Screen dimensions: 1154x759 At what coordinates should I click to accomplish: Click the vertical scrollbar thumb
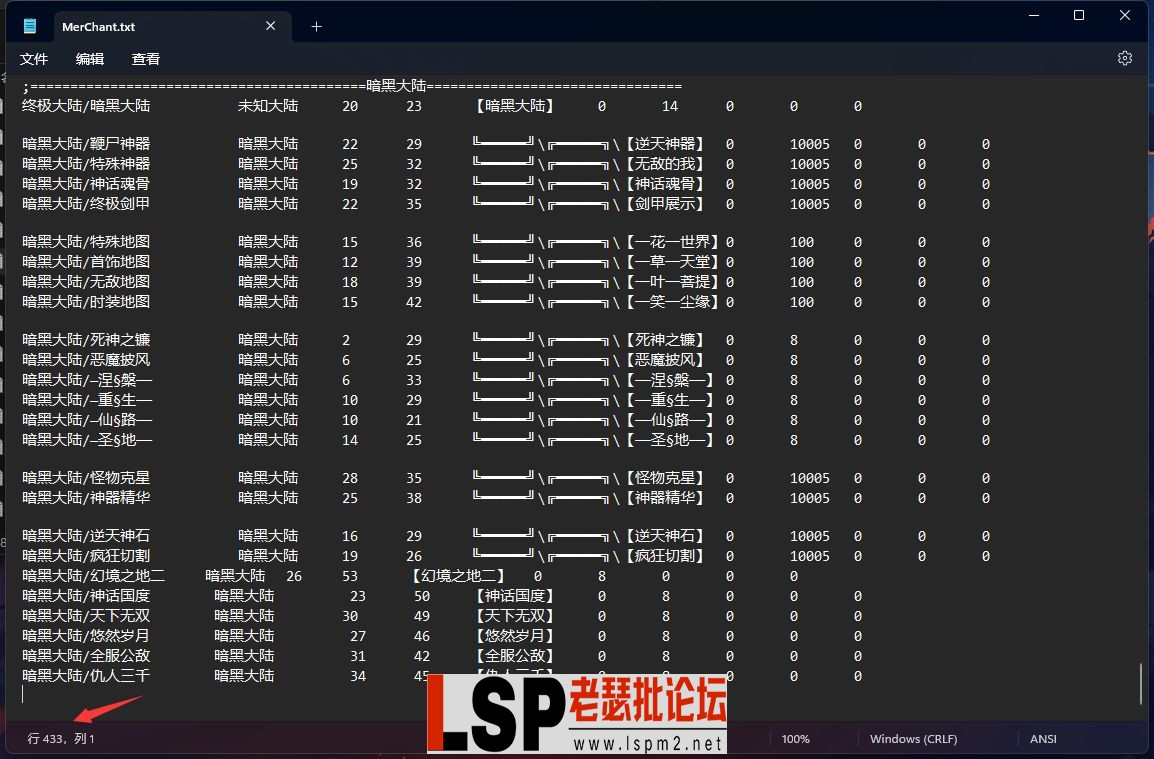click(x=1141, y=683)
